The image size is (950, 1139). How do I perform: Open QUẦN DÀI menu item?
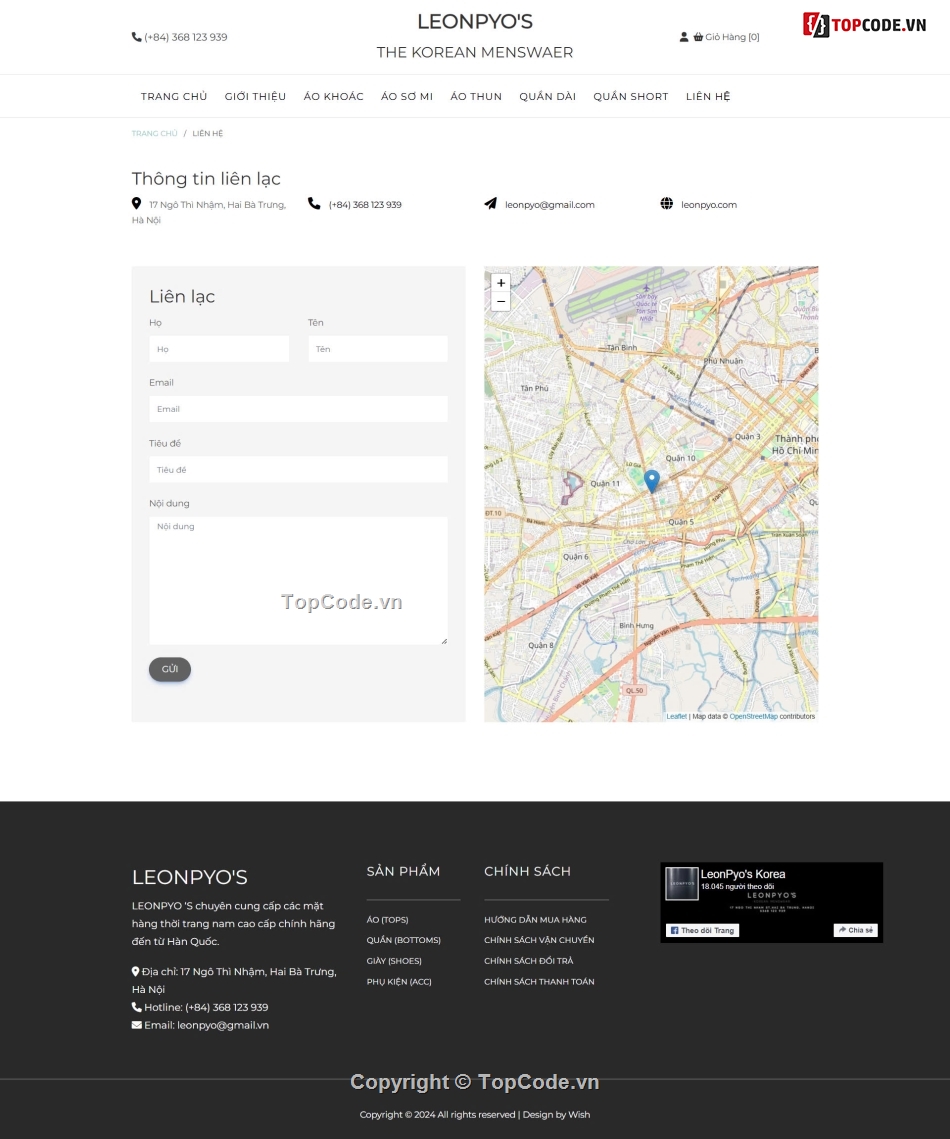[x=548, y=96]
